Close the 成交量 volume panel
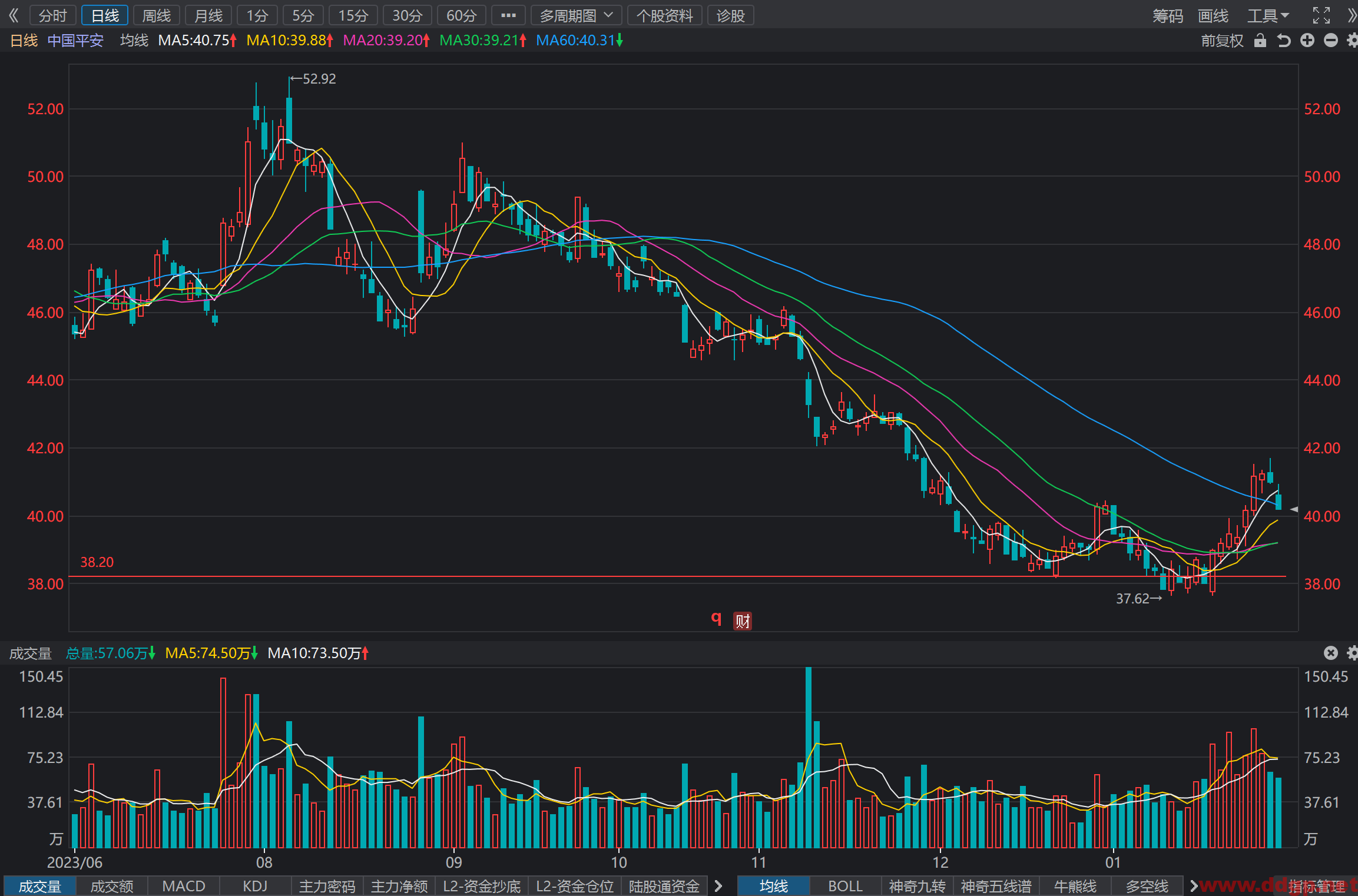 pos(1331,653)
